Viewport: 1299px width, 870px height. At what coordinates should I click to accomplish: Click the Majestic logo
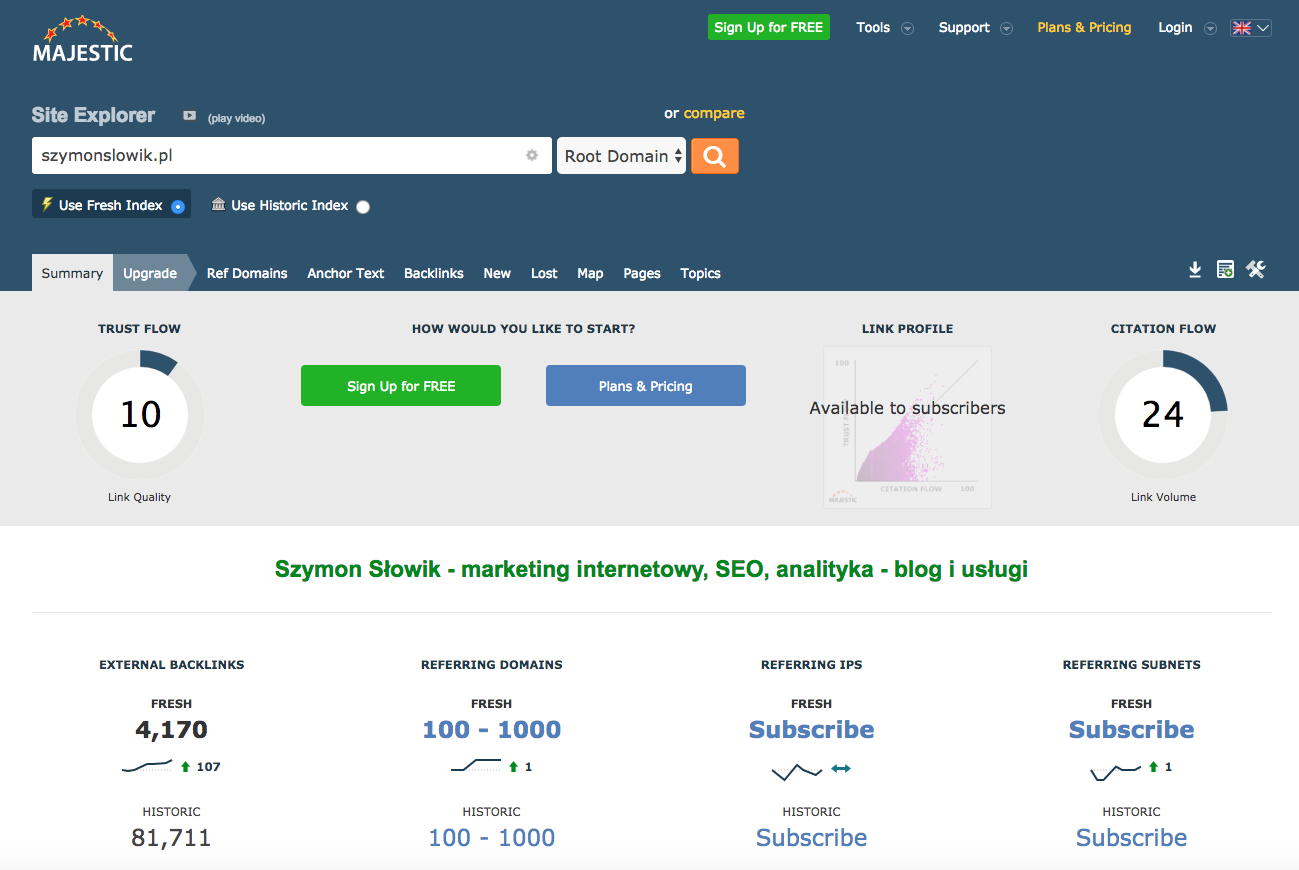(x=82, y=40)
